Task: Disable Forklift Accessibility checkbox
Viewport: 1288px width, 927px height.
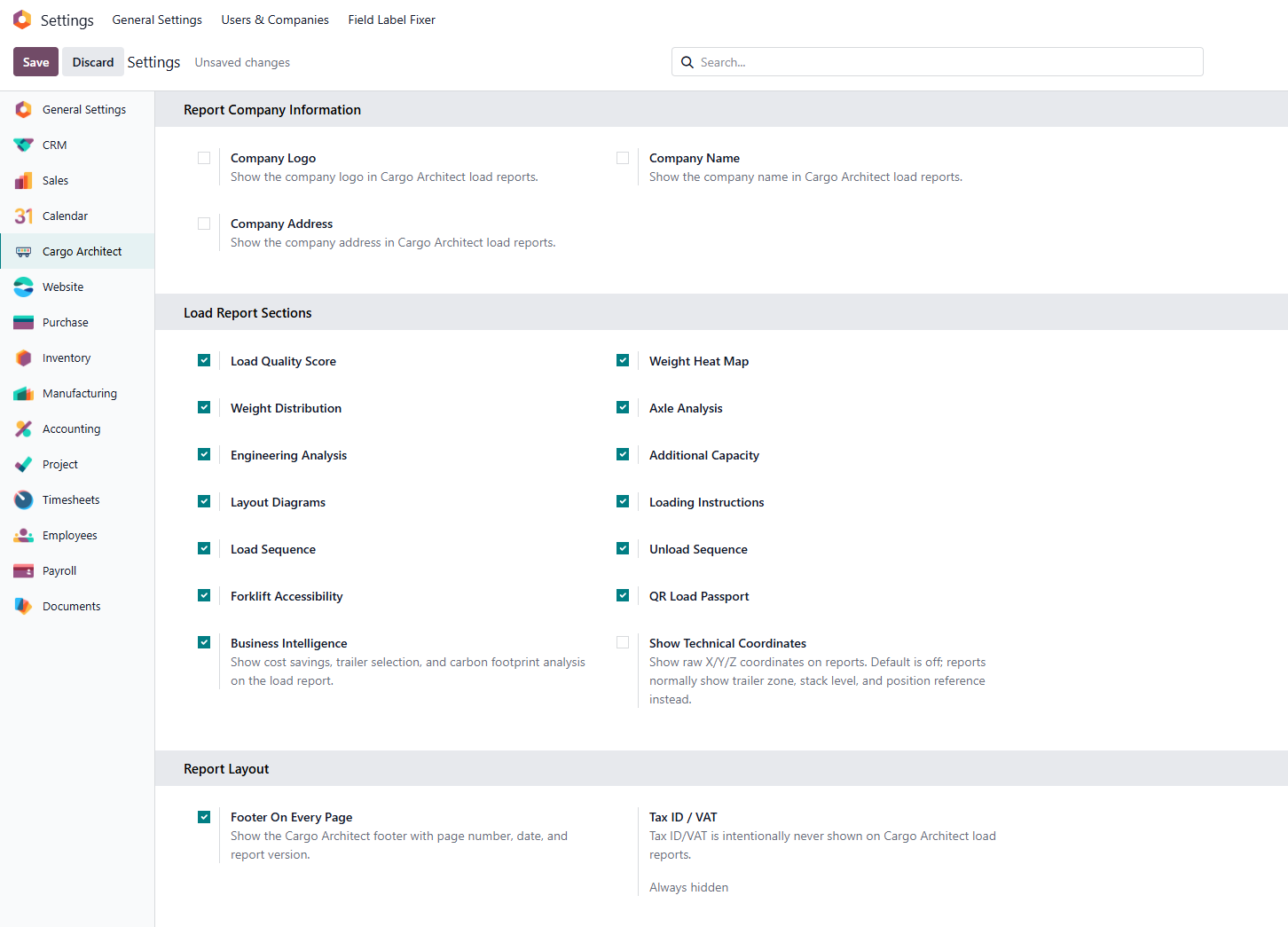Action: point(204,595)
